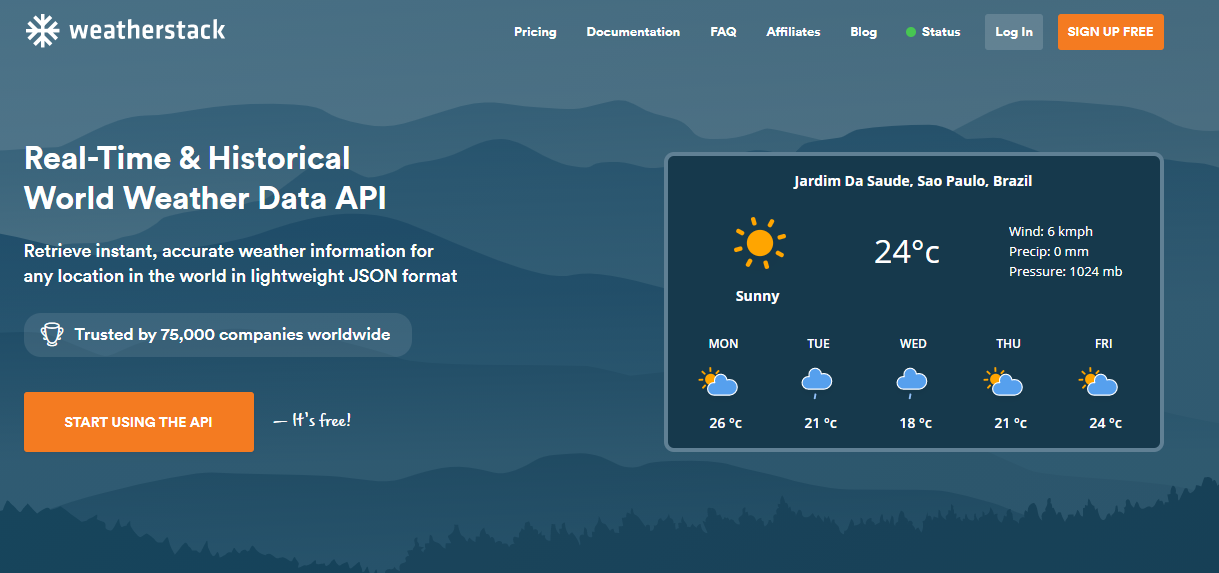The height and width of the screenshot is (573, 1219).
Task: Click the weatherstack snowflake logo icon
Action: [x=42, y=31]
